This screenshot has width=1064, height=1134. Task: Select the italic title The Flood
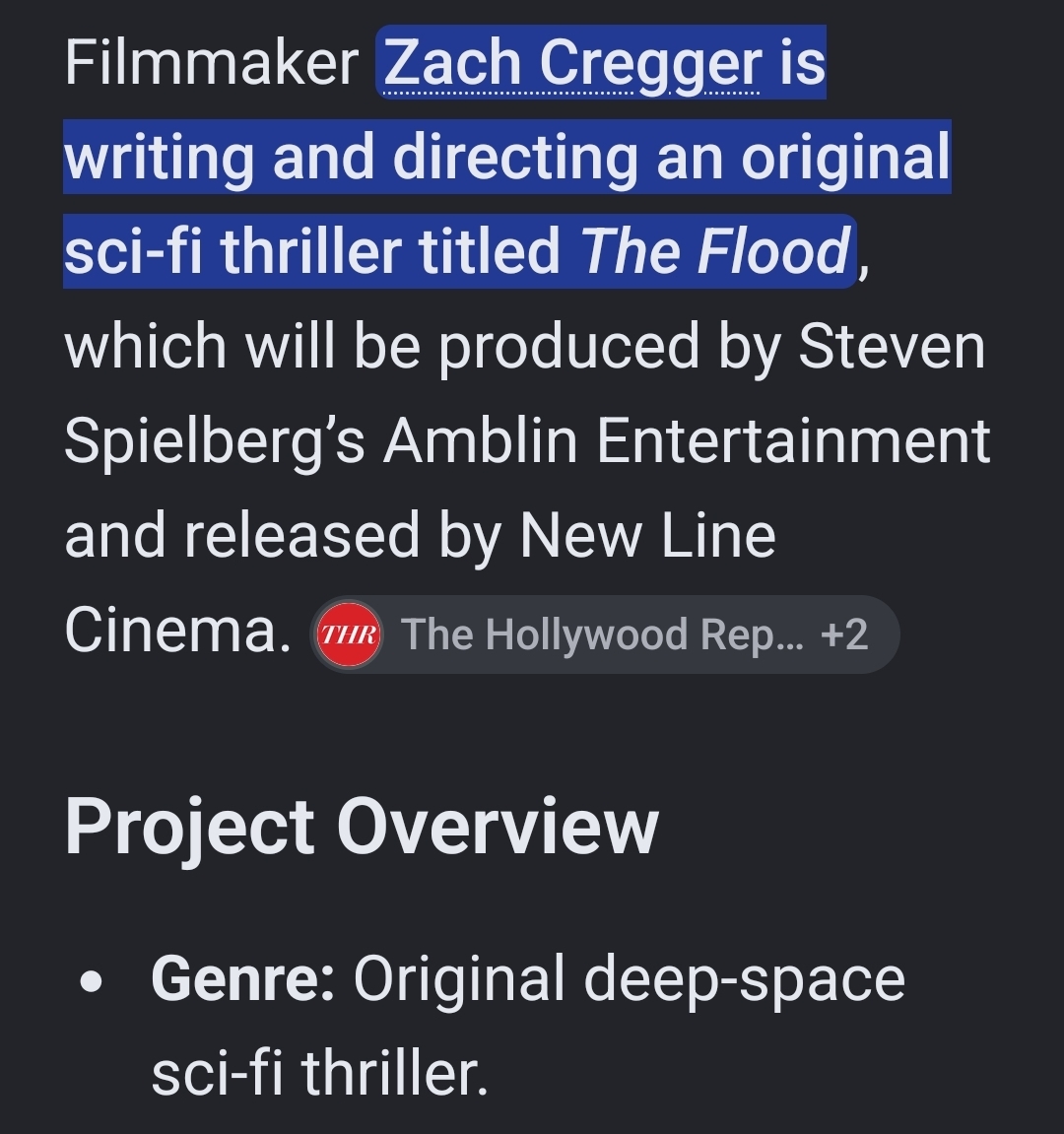(715, 251)
